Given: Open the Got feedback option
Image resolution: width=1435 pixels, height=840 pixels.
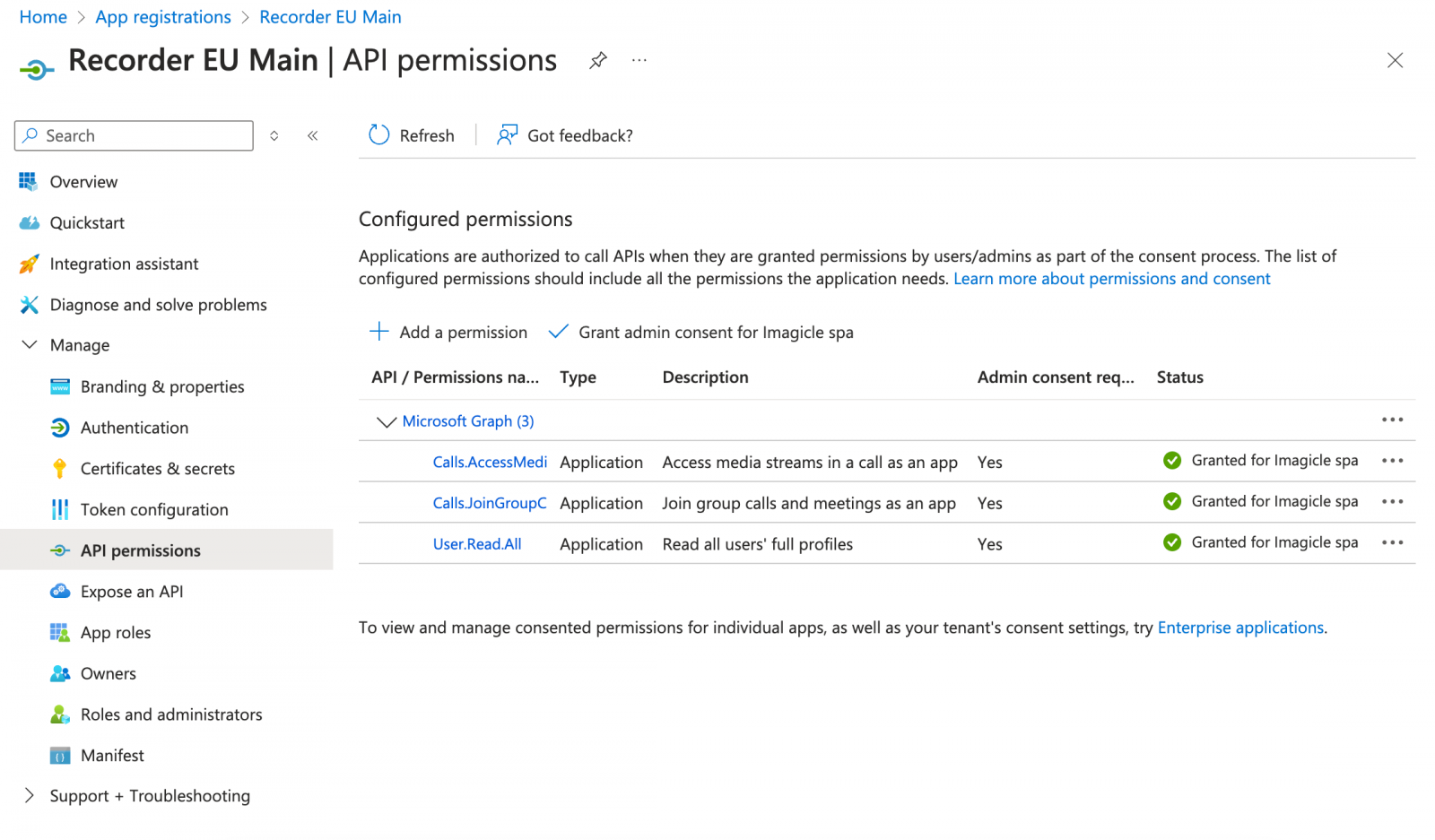Looking at the screenshot, I should 565,135.
